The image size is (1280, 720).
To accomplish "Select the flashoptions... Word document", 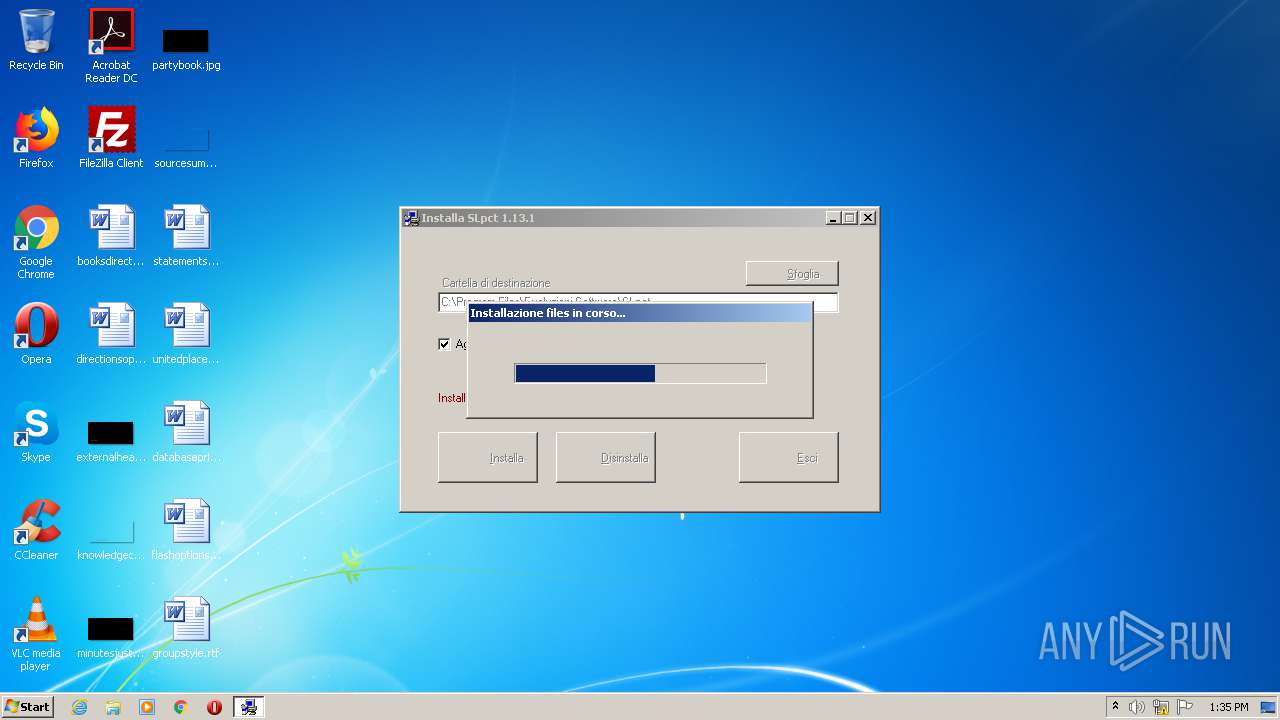I will tap(186, 530).
